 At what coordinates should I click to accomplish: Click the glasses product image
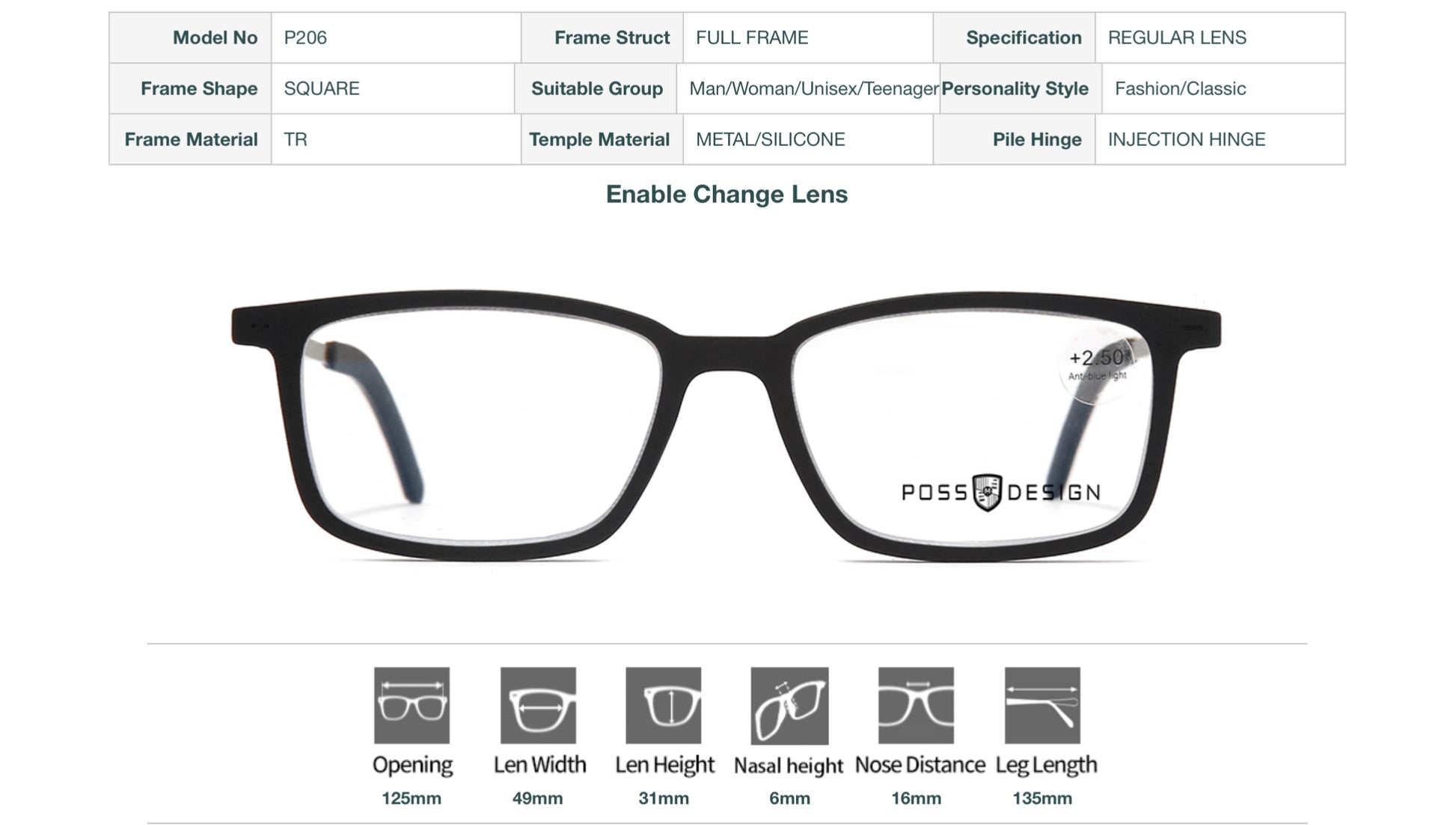[727, 425]
